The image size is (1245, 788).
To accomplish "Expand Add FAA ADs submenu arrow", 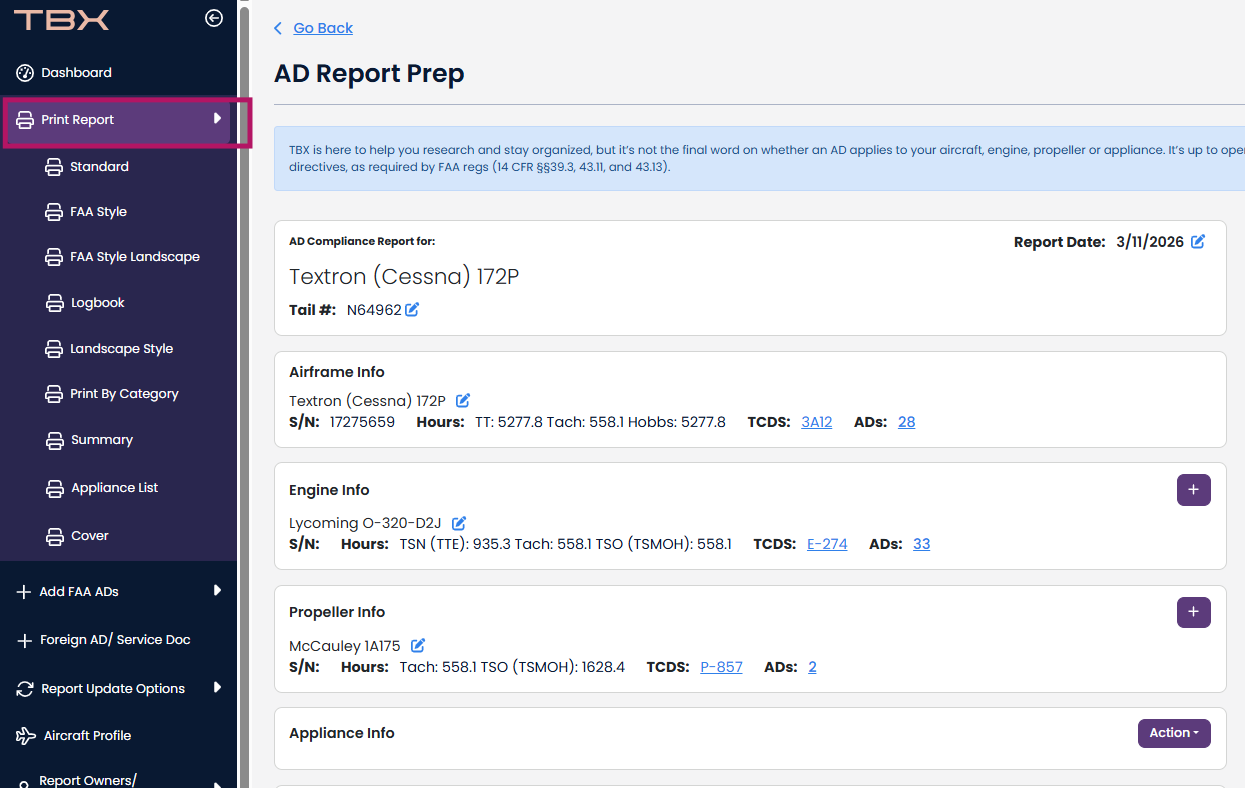I will click(x=217, y=591).
